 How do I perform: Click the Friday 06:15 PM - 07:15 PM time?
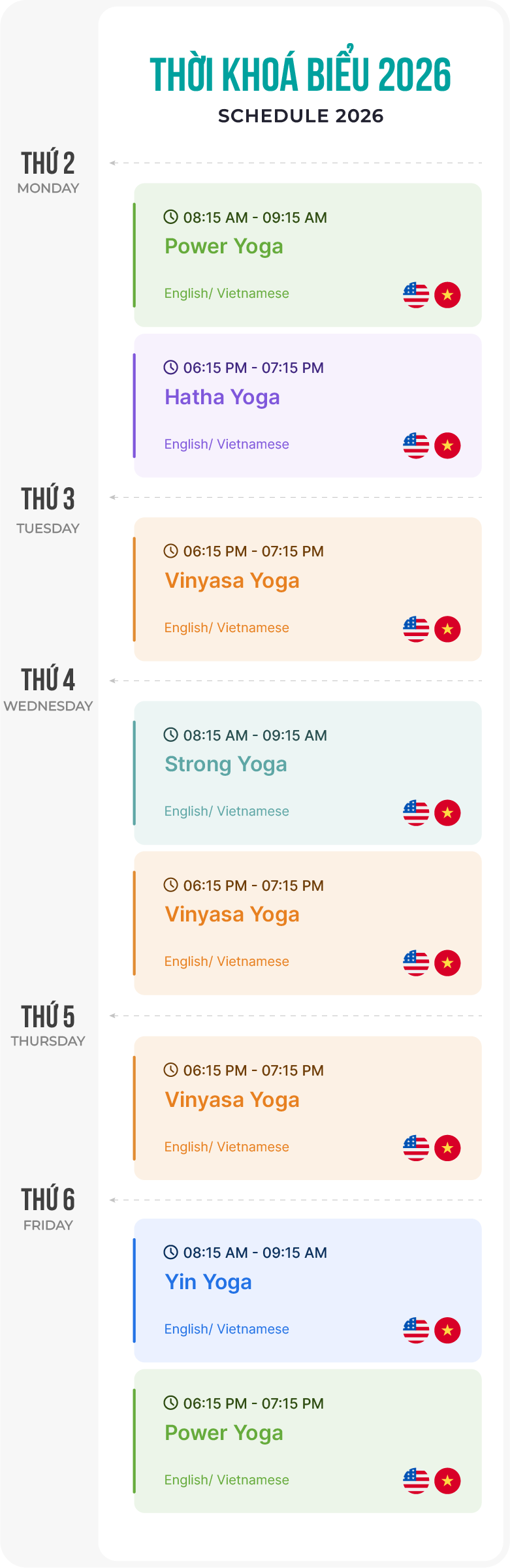[253, 1403]
